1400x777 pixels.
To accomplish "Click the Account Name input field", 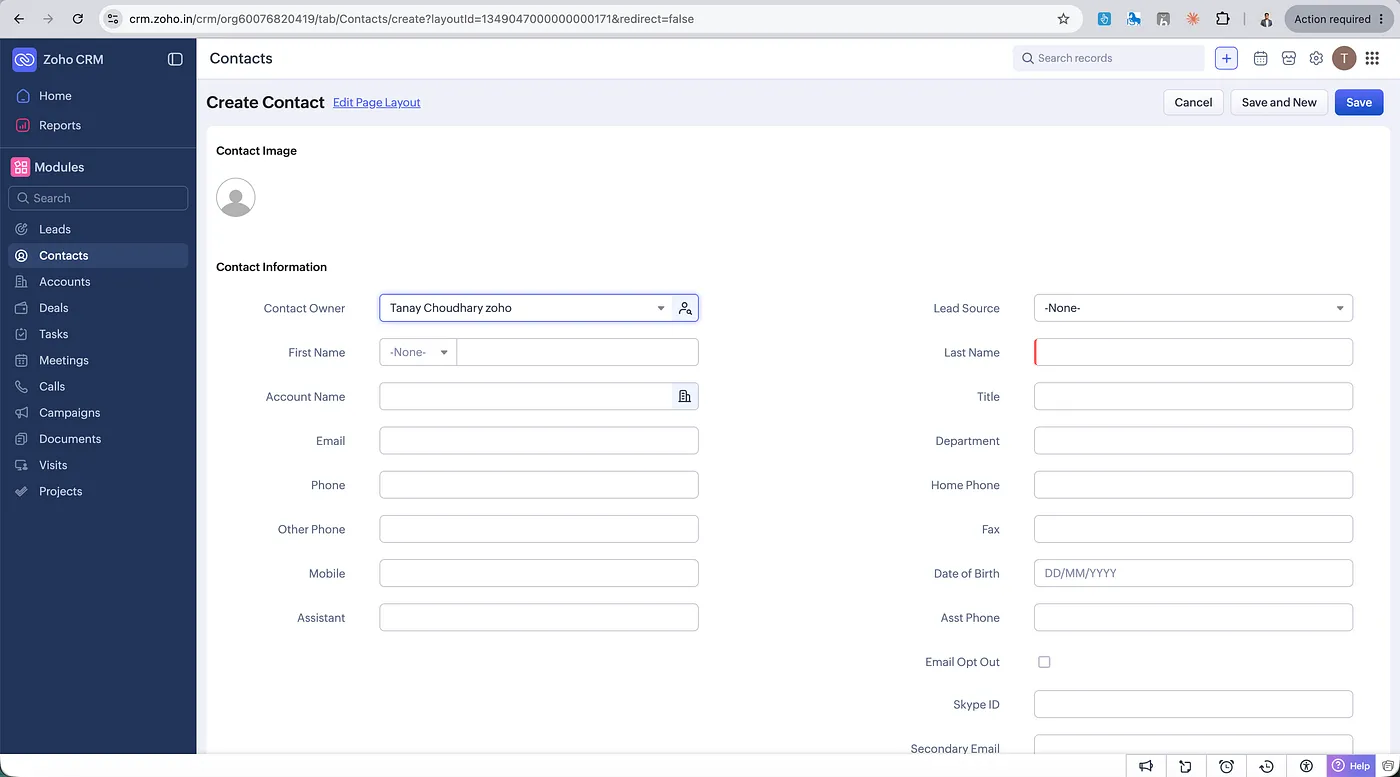I will pyautogui.click(x=526, y=396).
